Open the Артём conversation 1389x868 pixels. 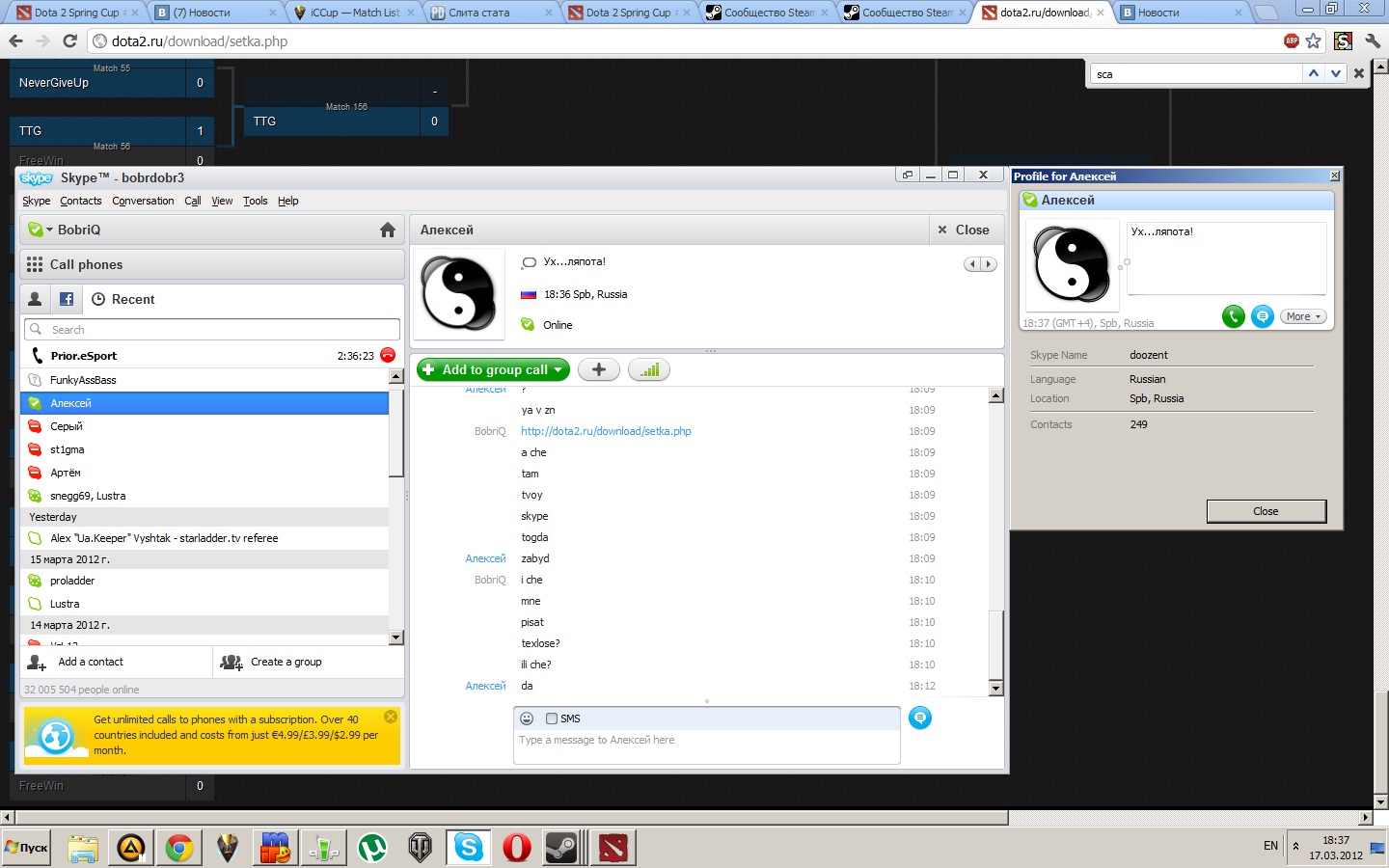[204, 473]
